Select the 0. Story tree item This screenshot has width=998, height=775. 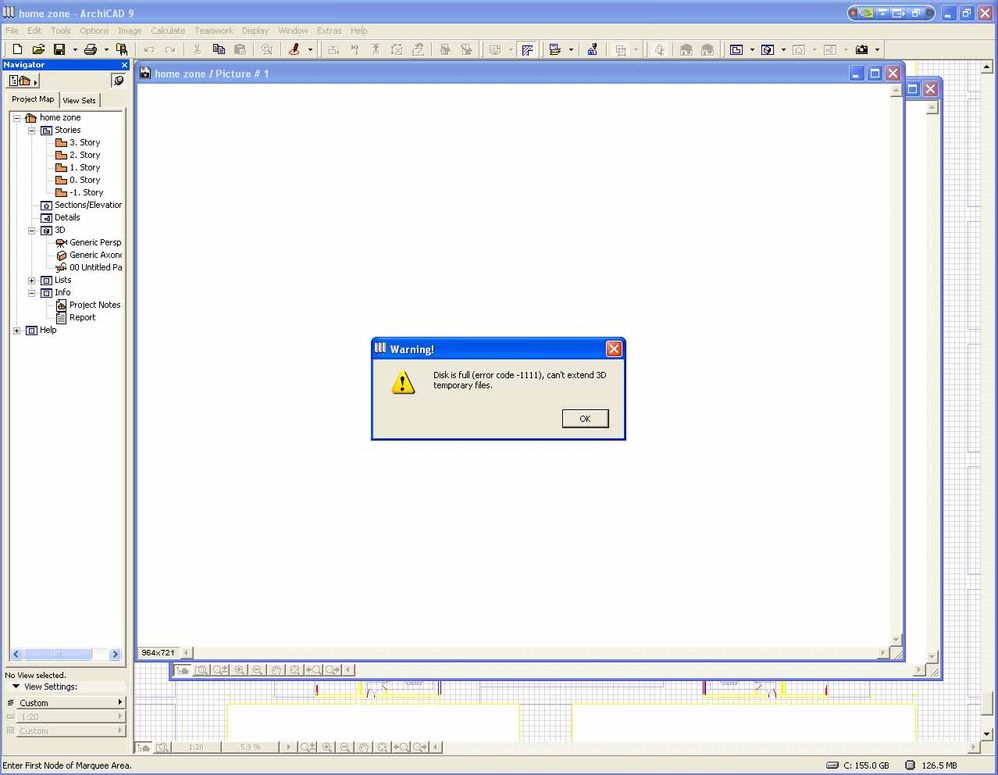point(78,180)
